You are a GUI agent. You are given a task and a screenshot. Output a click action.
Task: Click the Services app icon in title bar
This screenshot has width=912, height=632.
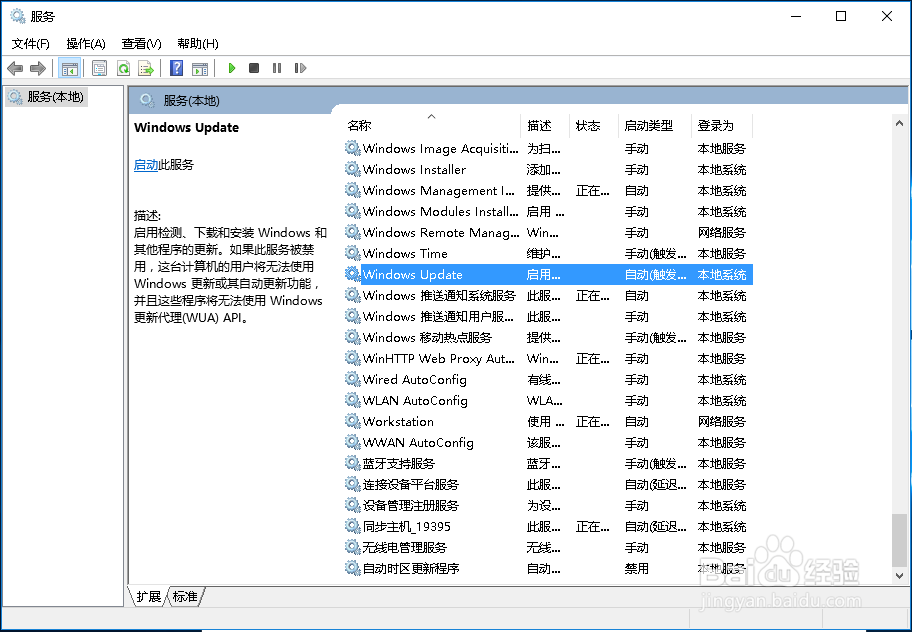(x=18, y=16)
